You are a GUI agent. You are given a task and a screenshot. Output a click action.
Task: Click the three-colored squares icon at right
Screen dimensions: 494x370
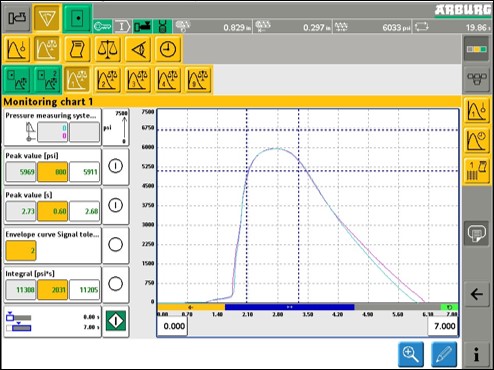tap(476, 49)
